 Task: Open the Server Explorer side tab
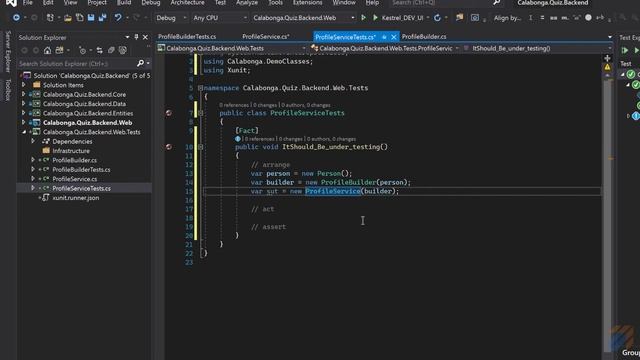(x=7, y=52)
